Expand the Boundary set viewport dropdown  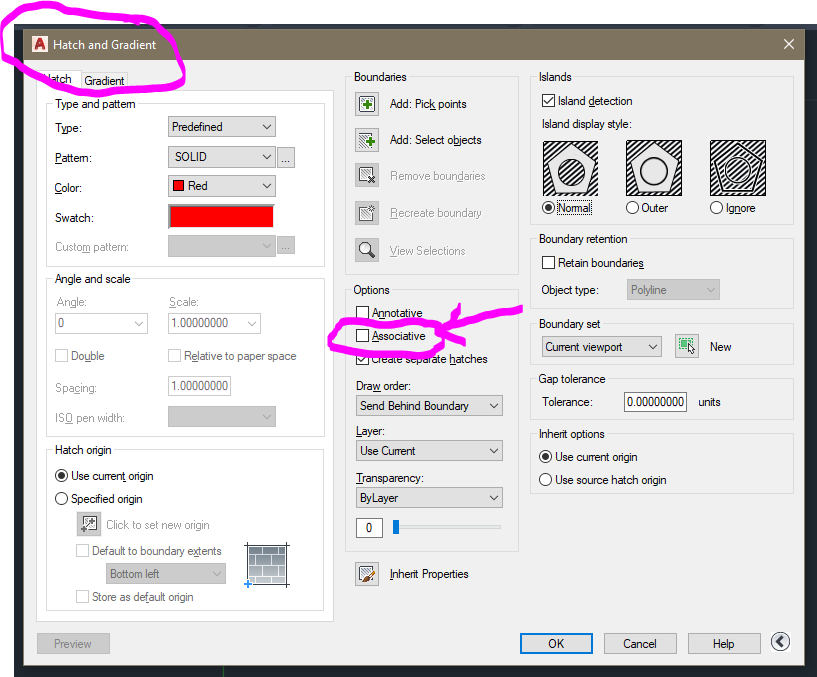[600, 346]
